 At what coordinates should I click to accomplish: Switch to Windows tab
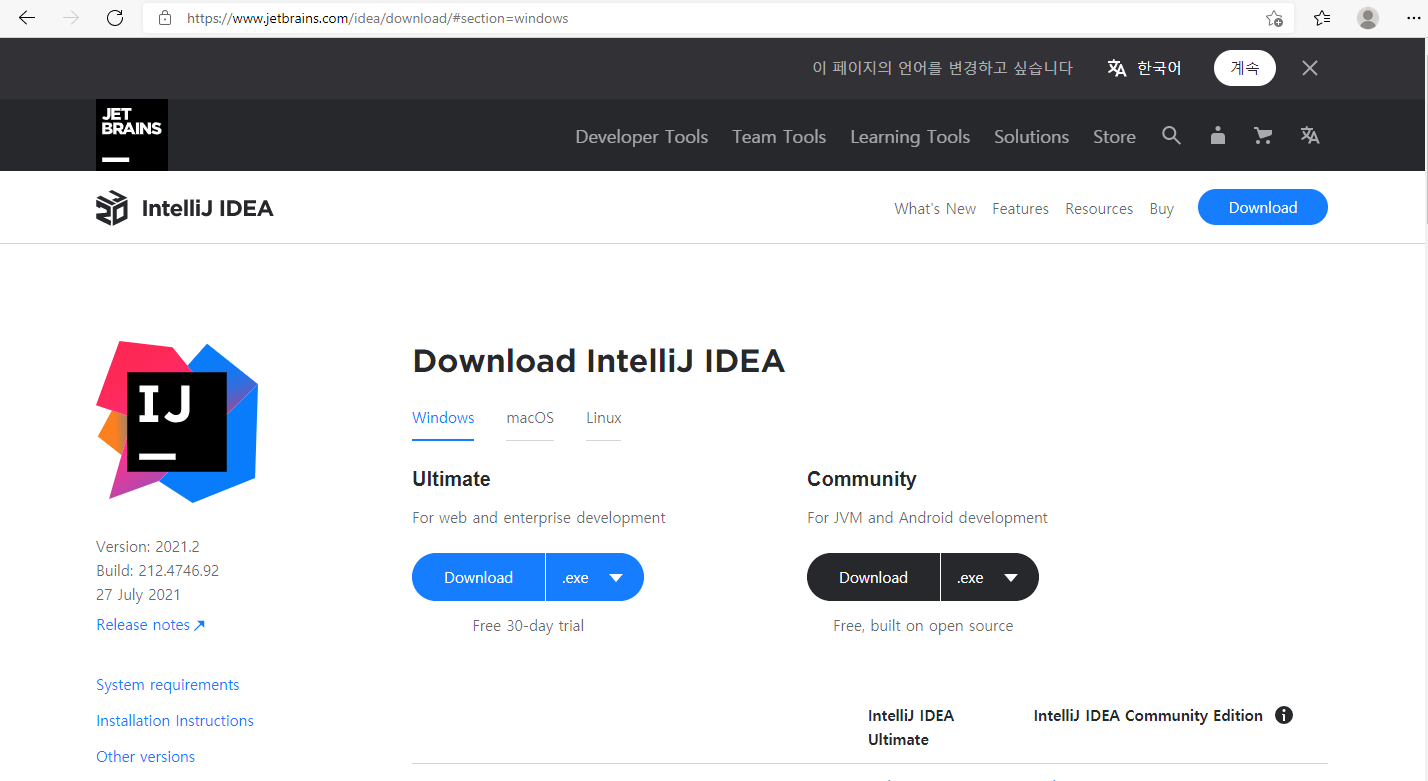pyautogui.click(x=443, y=418)
